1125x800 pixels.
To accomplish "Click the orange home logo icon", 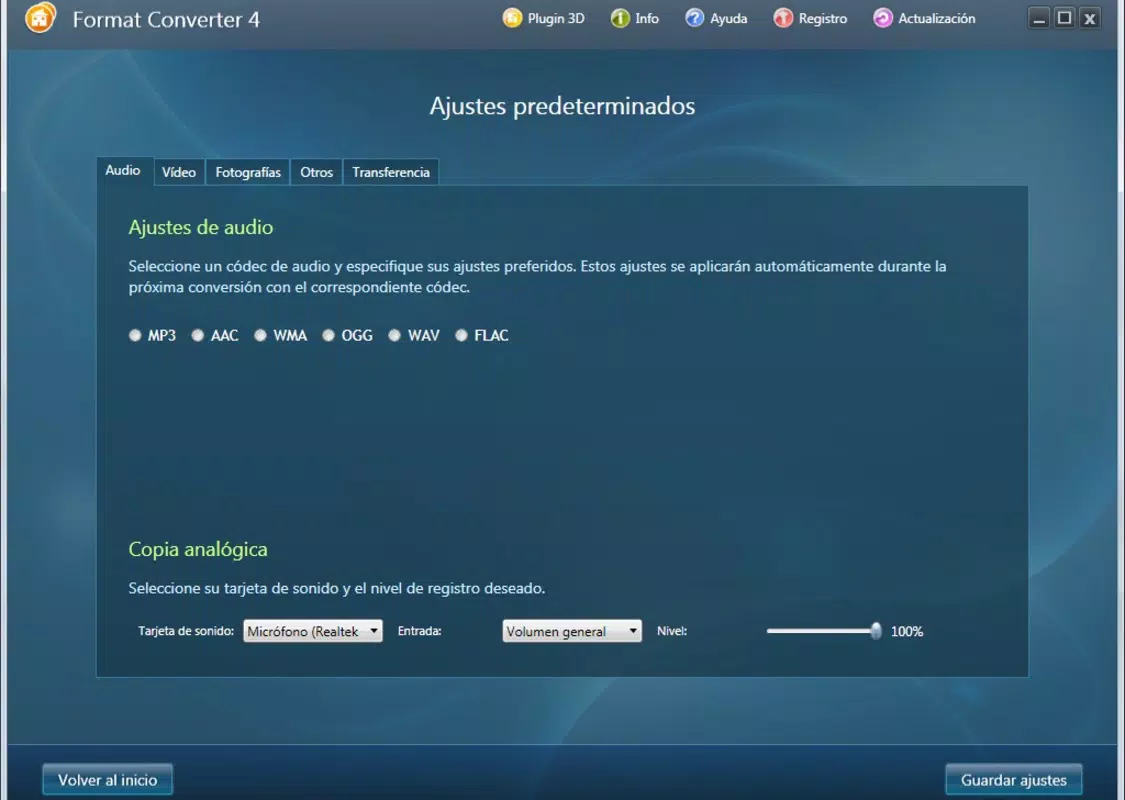I will [40, 17].
